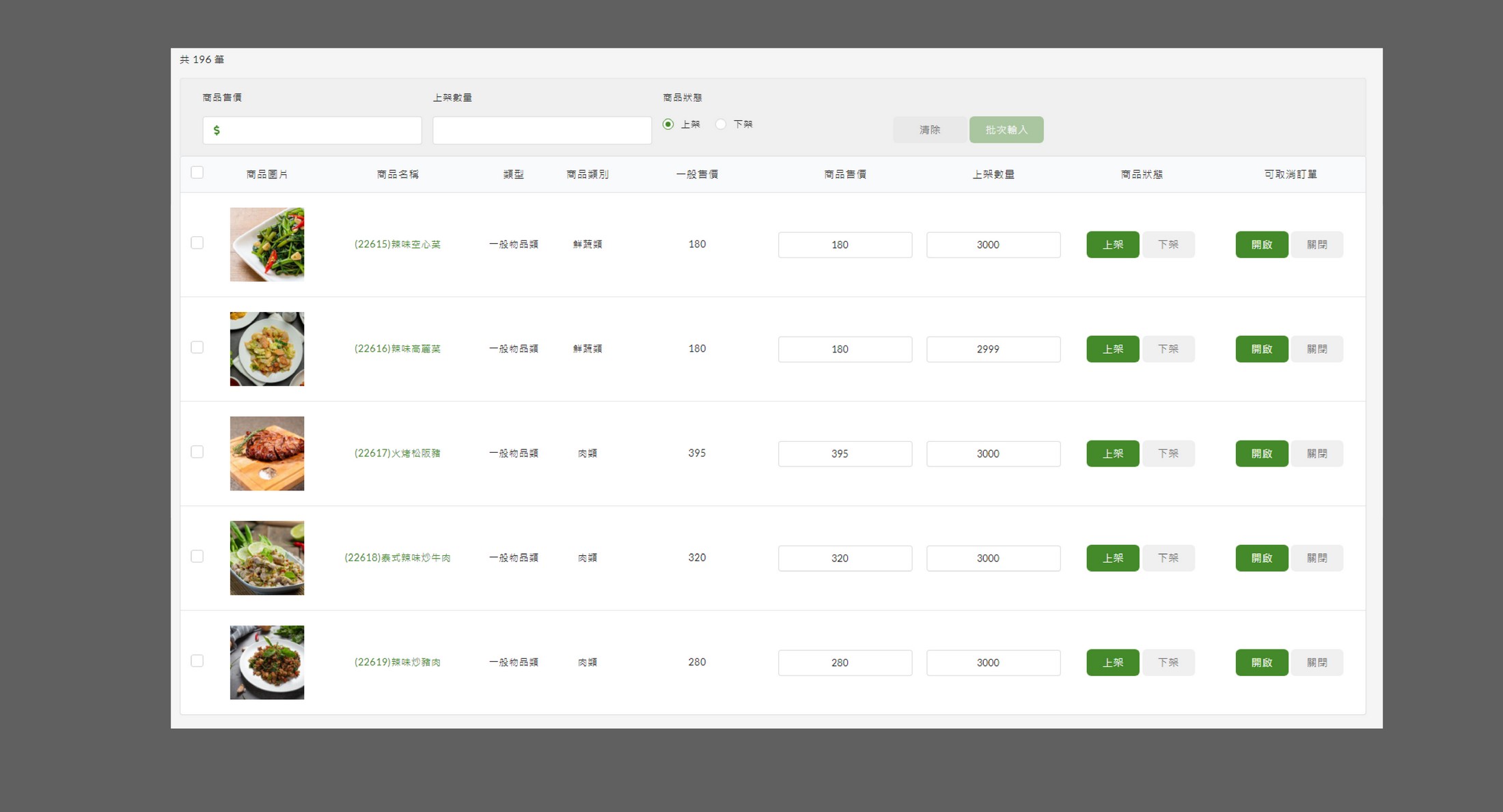Open the (22619)辣味炒豬肉 product link

[398, 662]
